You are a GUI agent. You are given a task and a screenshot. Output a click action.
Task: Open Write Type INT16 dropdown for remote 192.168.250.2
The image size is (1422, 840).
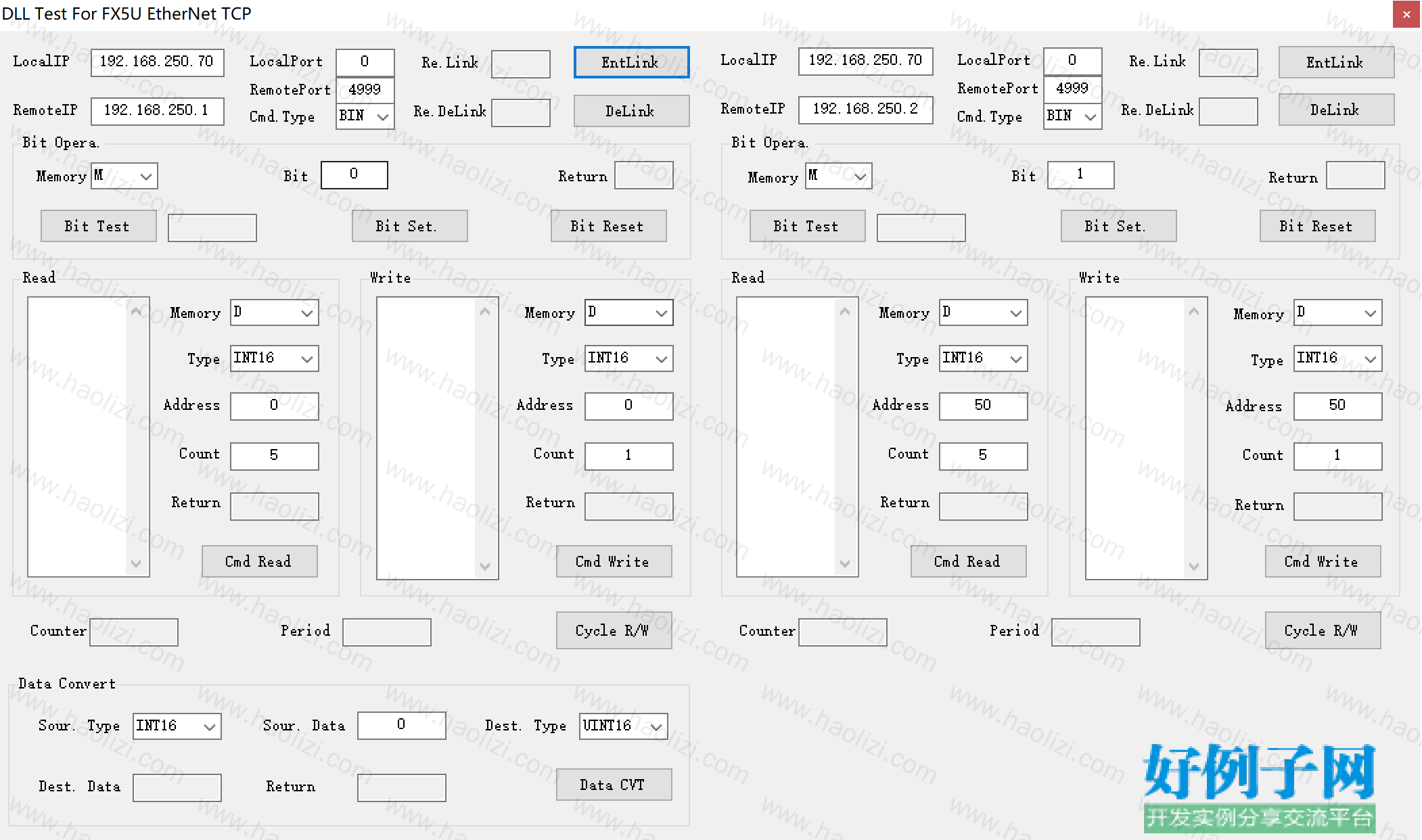1337,358
